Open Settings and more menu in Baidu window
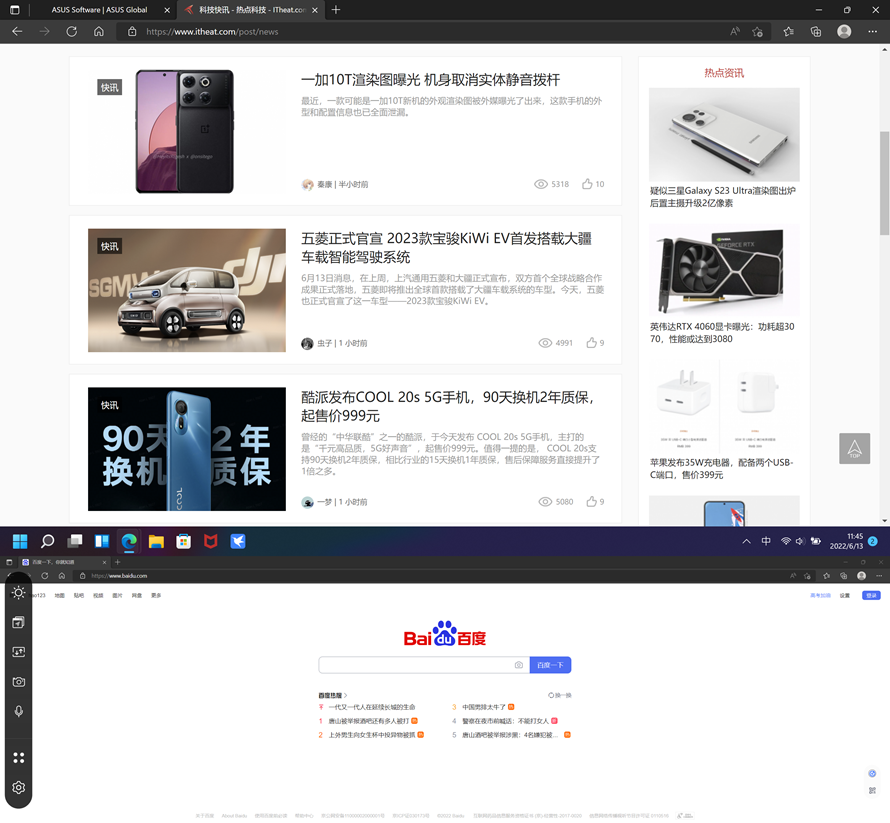 (879, 576)
